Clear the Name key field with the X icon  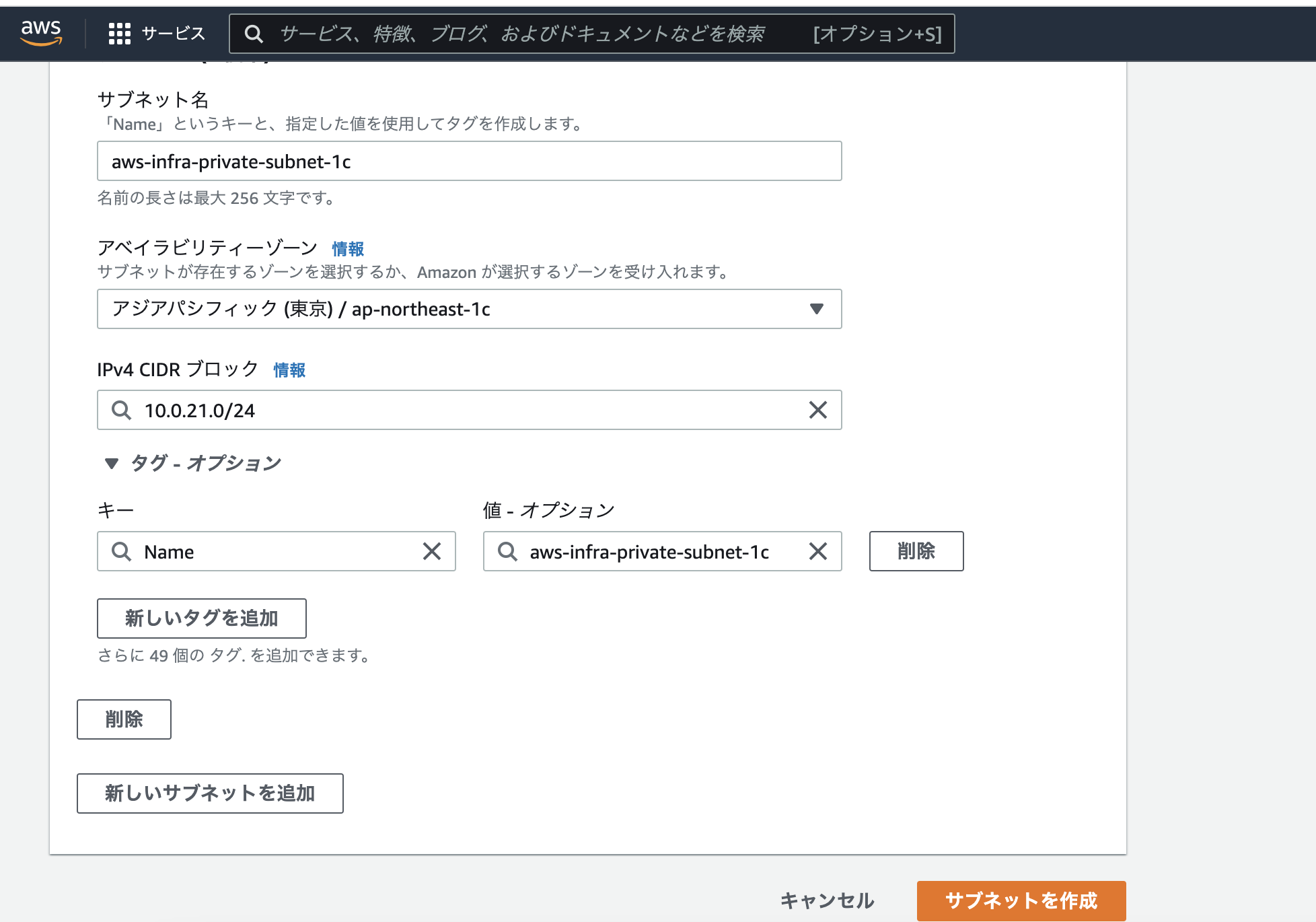pos(433,551)
